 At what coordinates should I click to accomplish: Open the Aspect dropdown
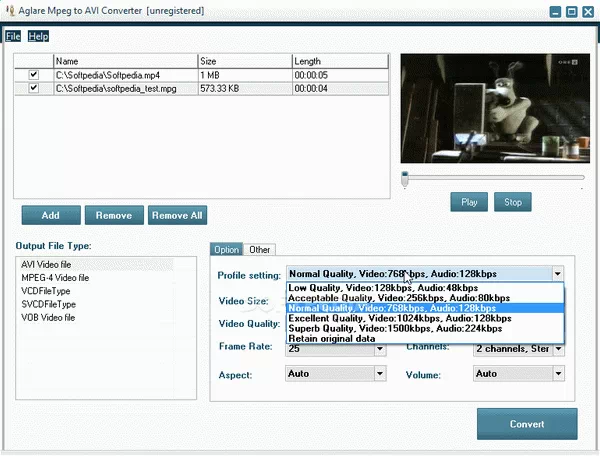click(380, 373)
